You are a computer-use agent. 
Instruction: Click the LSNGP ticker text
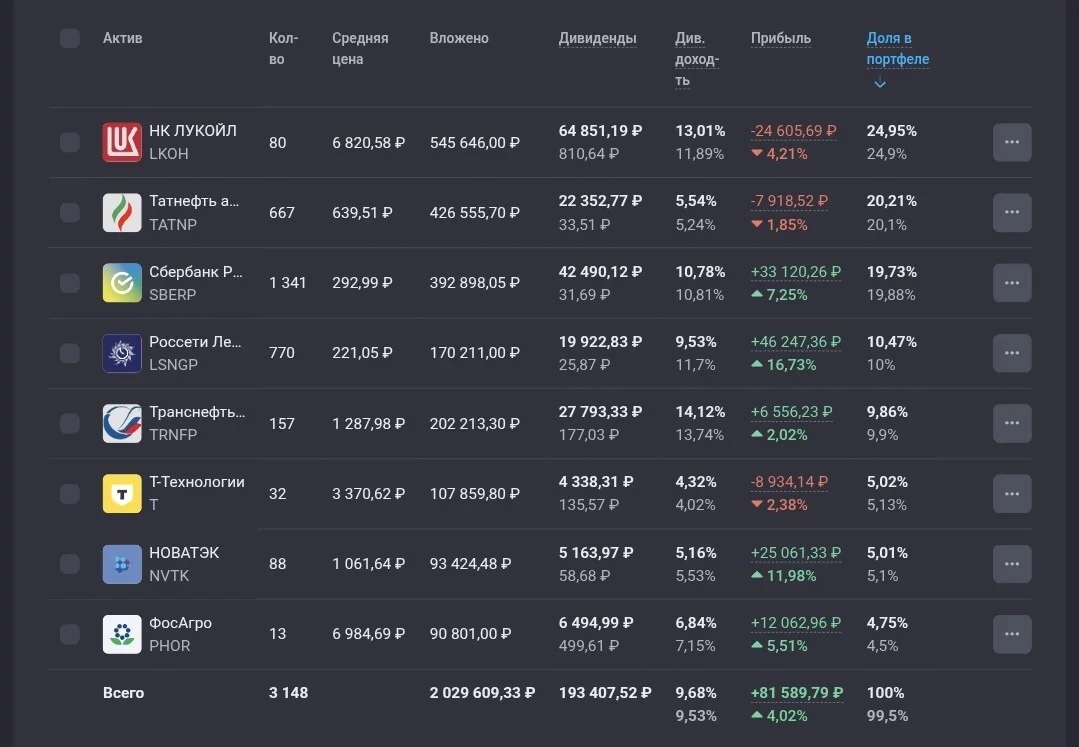click(173, 365)
